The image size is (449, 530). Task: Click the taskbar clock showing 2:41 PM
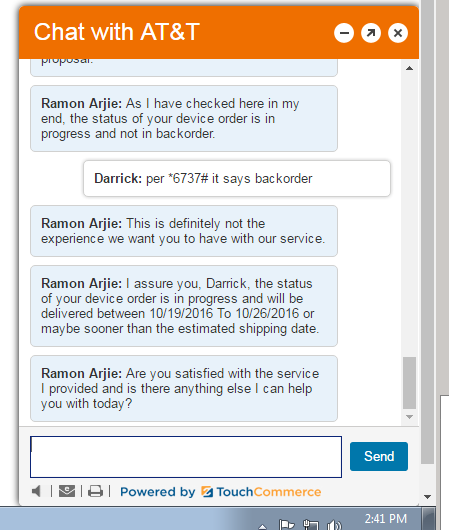click(385, 519)
